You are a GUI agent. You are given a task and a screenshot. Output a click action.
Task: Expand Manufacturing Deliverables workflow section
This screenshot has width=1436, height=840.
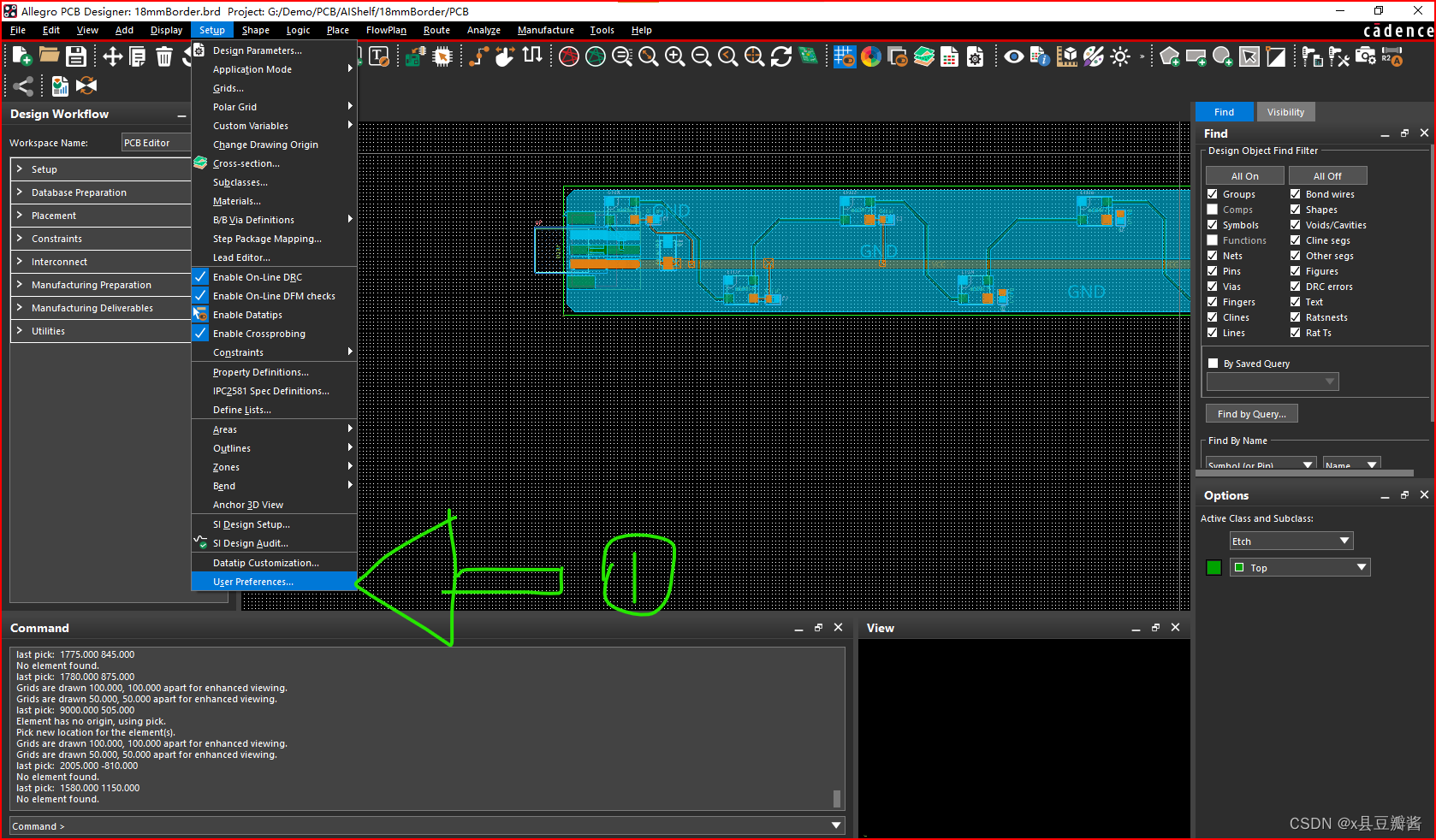point(20,308)
